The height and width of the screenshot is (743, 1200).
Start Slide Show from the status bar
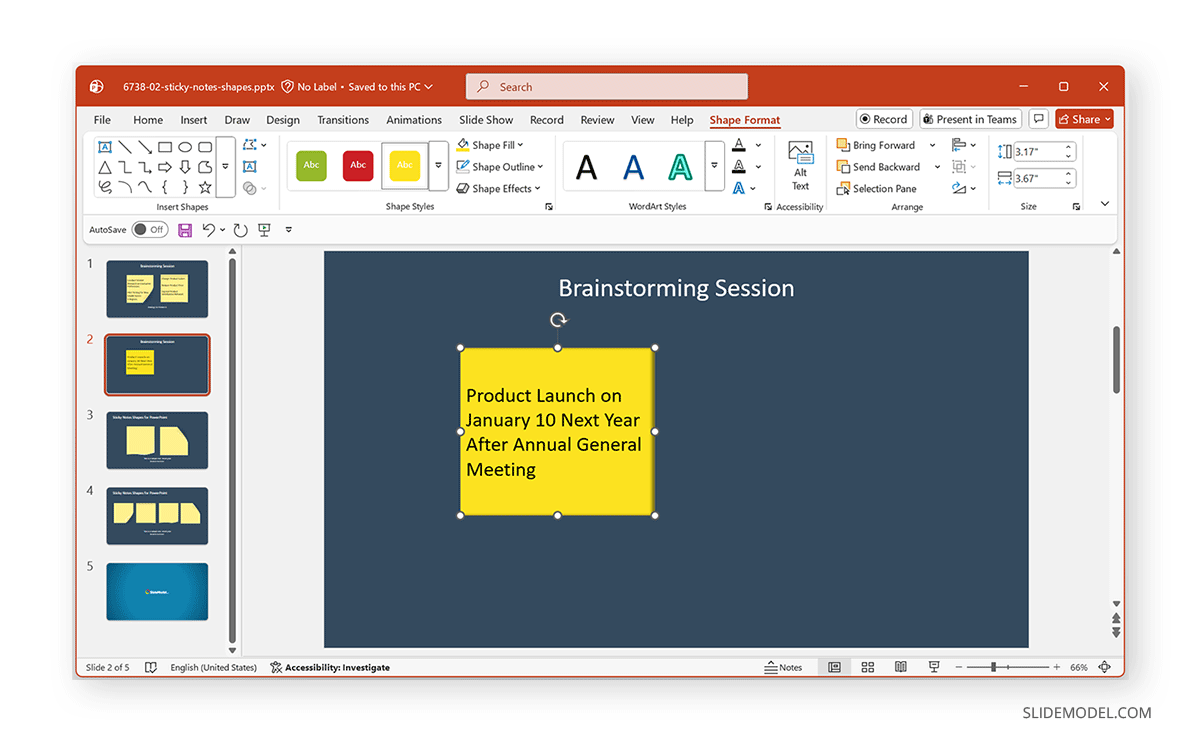coord(933,667)
